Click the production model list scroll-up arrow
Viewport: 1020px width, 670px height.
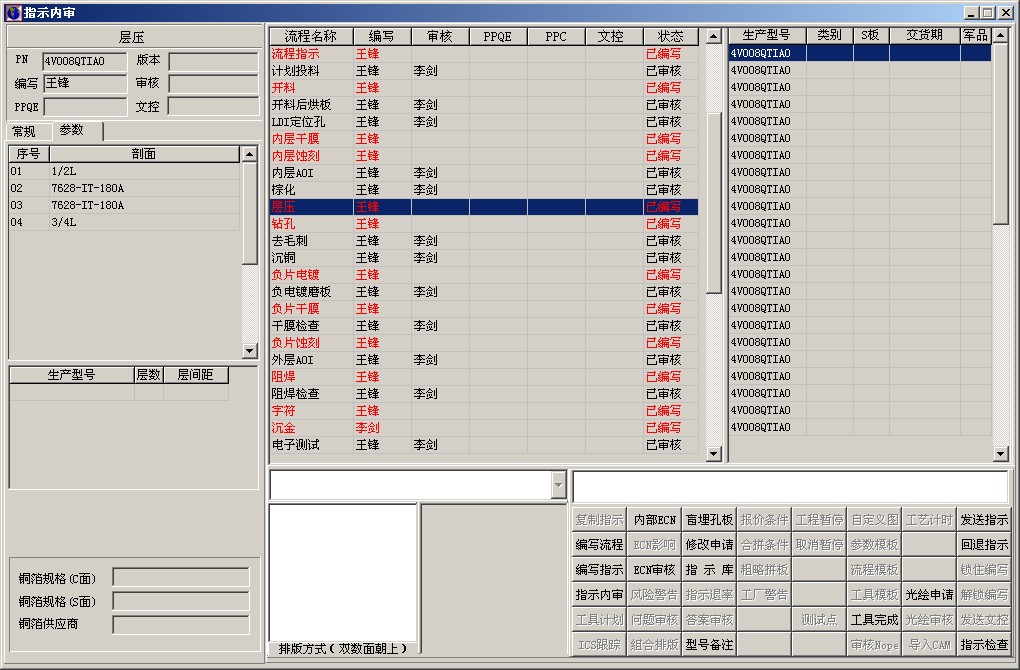click(x=1000, y=35)
